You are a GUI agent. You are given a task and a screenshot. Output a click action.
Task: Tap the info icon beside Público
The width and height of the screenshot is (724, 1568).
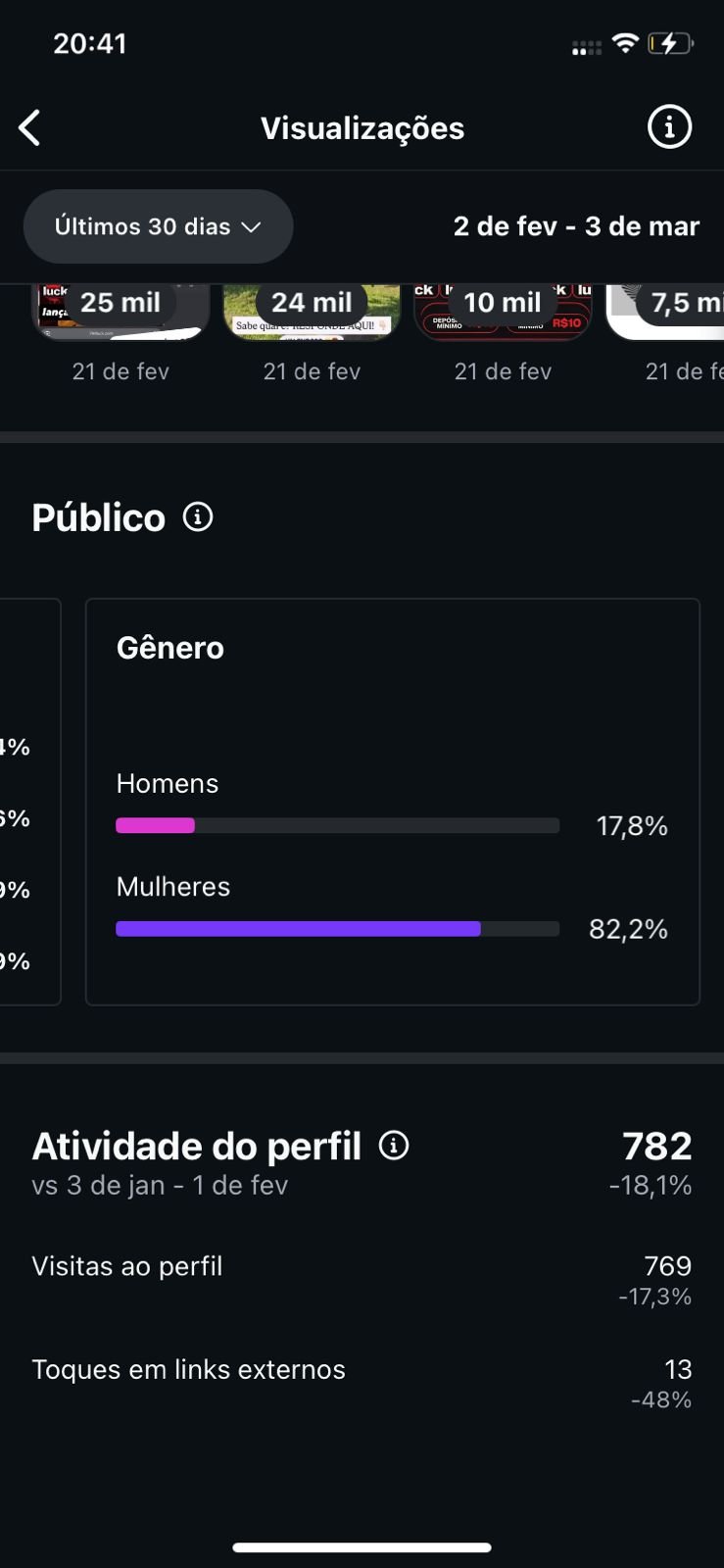click(198, 517)
